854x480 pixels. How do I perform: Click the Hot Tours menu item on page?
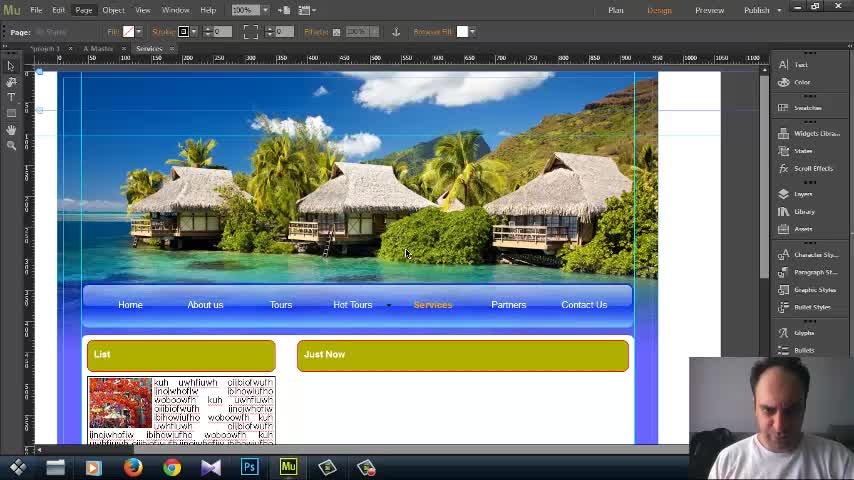352,305
